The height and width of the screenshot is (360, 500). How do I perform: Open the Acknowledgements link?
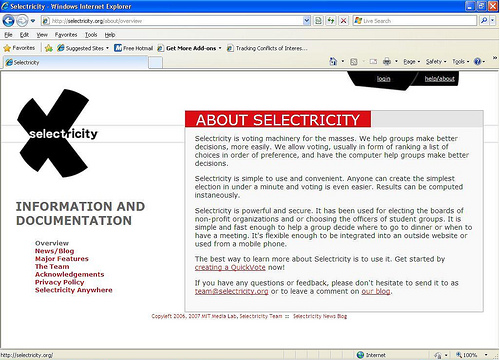(70, 274)
